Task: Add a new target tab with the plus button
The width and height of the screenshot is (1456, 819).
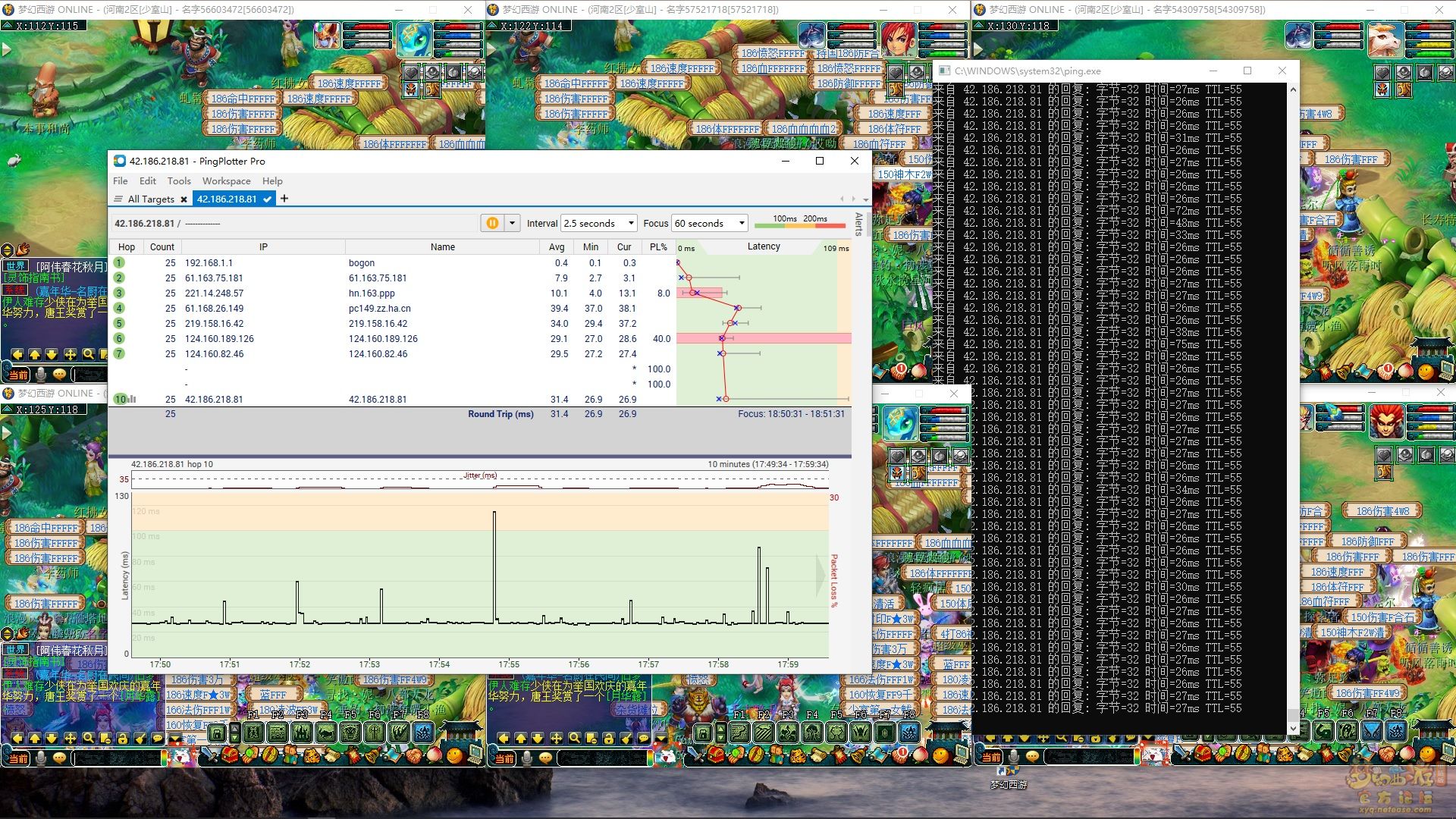Action: point(284,199)
